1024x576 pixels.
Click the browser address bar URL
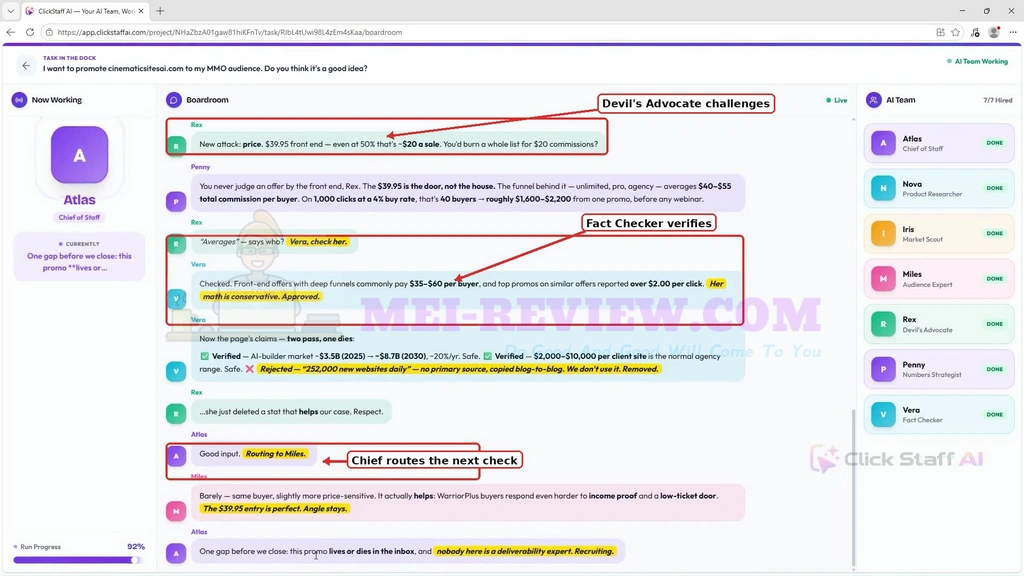click(230, 32)
